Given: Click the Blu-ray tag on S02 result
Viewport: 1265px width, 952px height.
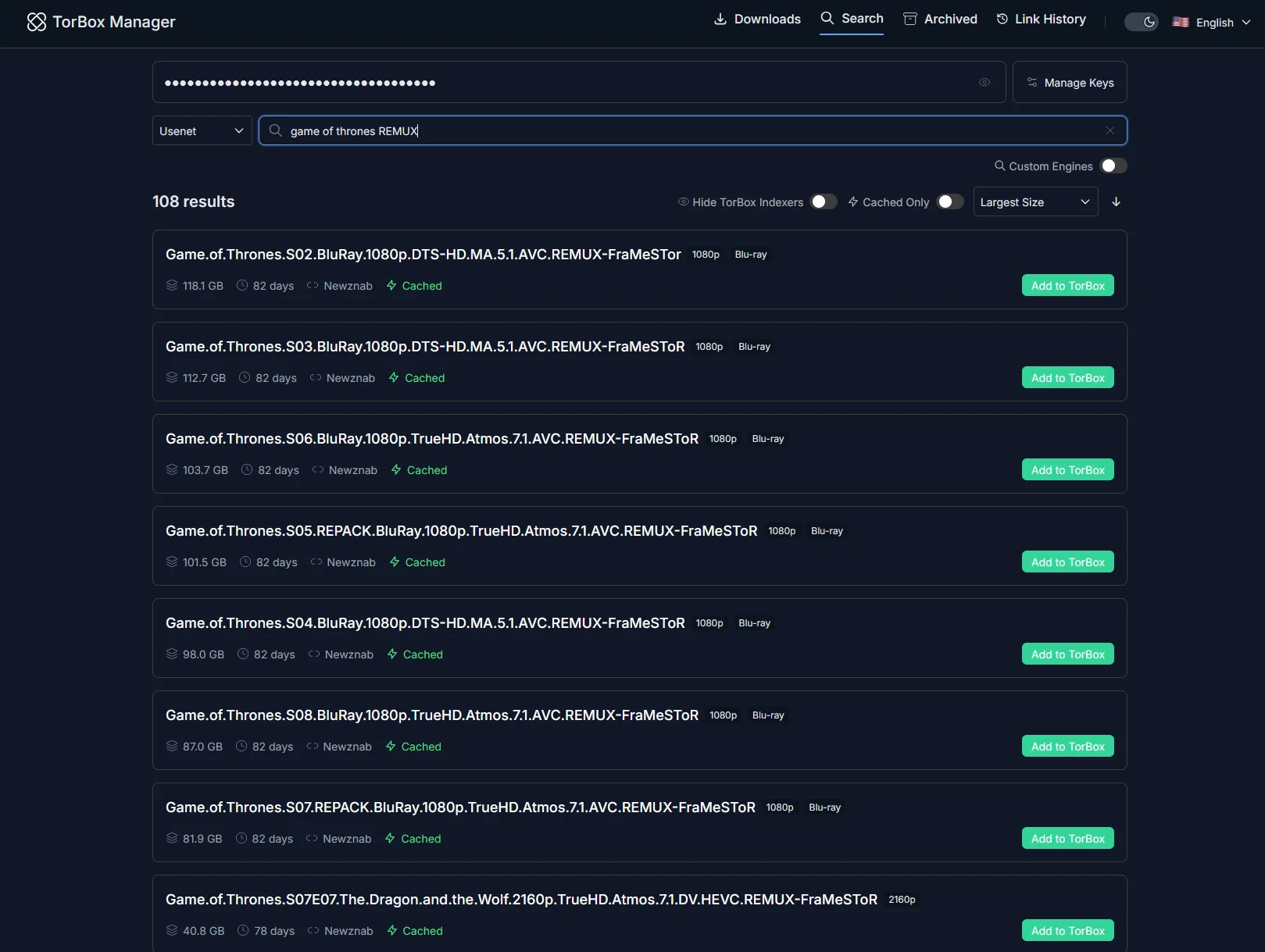Looking at the screenshot, I should tap(751, 255).
